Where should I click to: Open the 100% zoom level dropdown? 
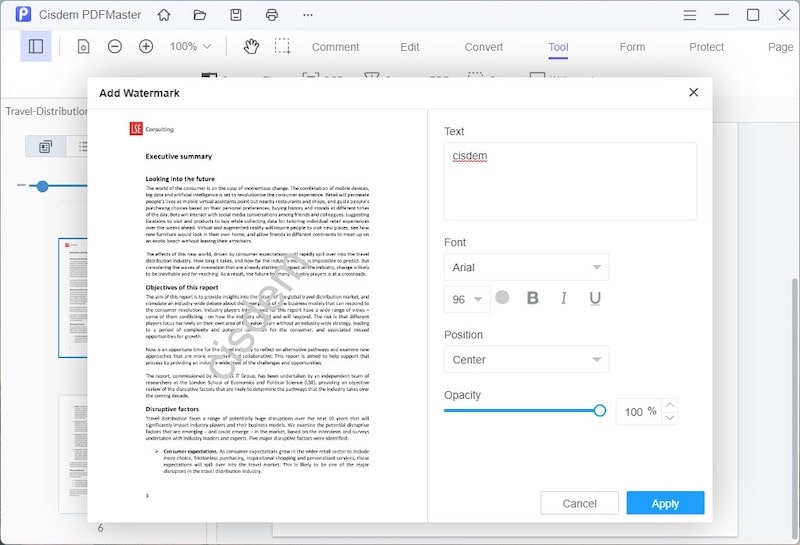coord(190,46)
